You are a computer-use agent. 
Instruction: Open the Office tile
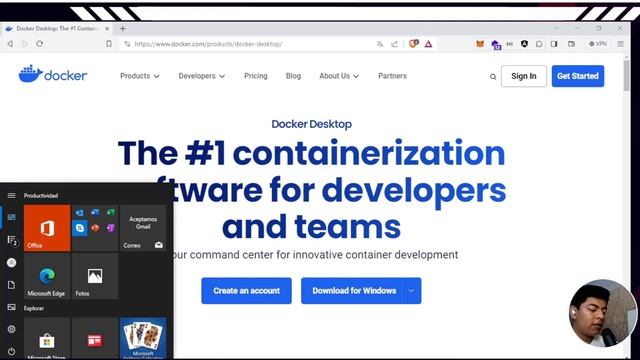click(47, 228)
